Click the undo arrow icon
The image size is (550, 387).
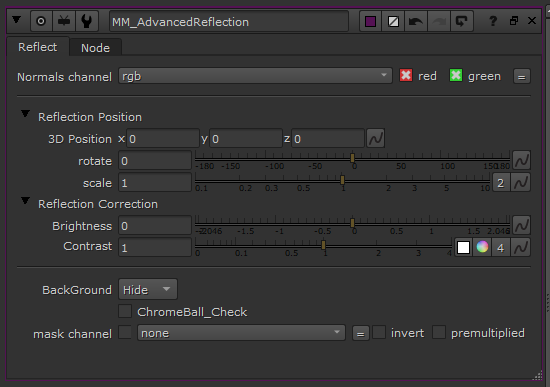tap(416, 22)
